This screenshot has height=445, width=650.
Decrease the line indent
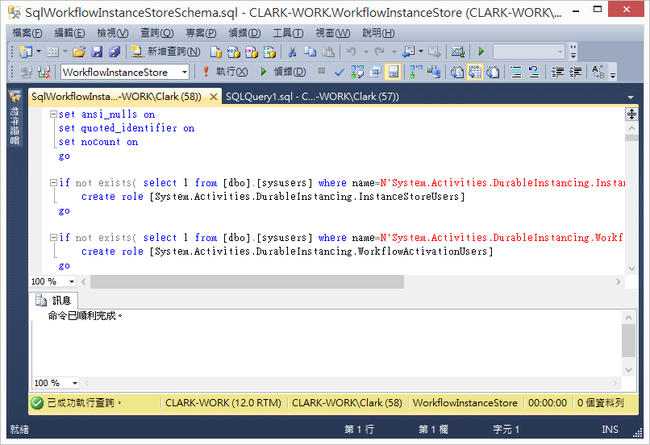557,72
